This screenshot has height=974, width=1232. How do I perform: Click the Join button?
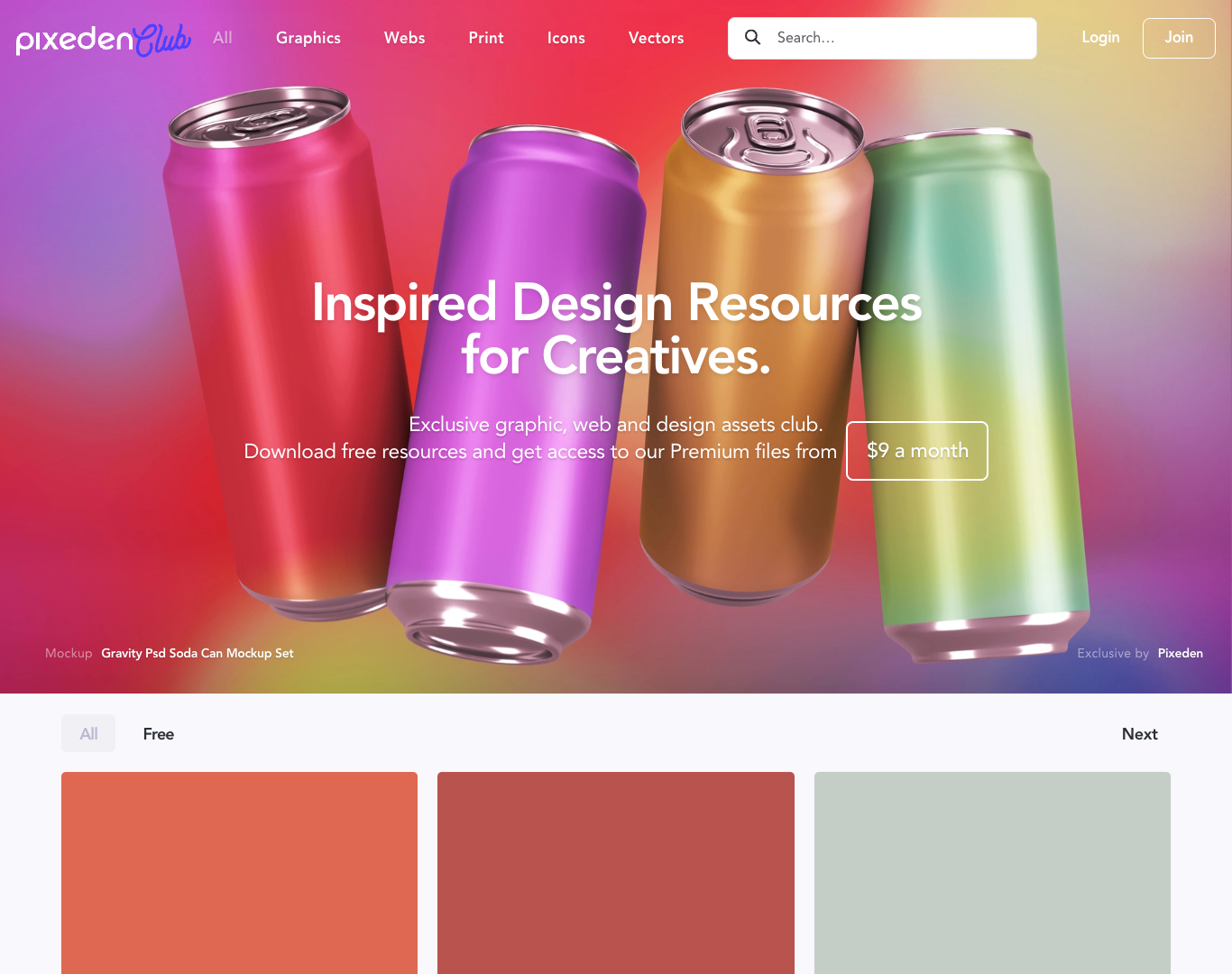[x=1179, y=38]
